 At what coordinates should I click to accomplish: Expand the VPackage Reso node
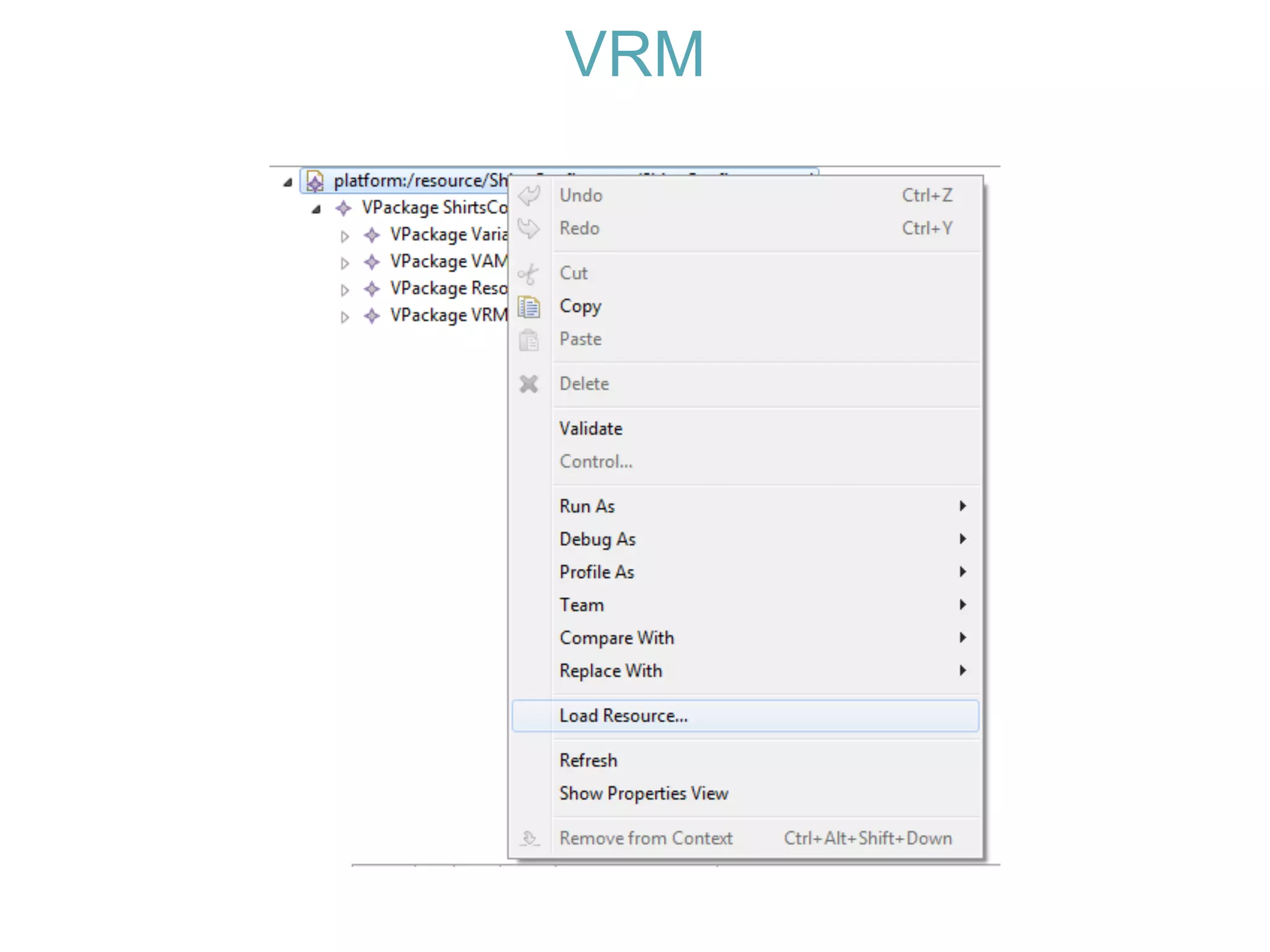[x=345, y=290]
